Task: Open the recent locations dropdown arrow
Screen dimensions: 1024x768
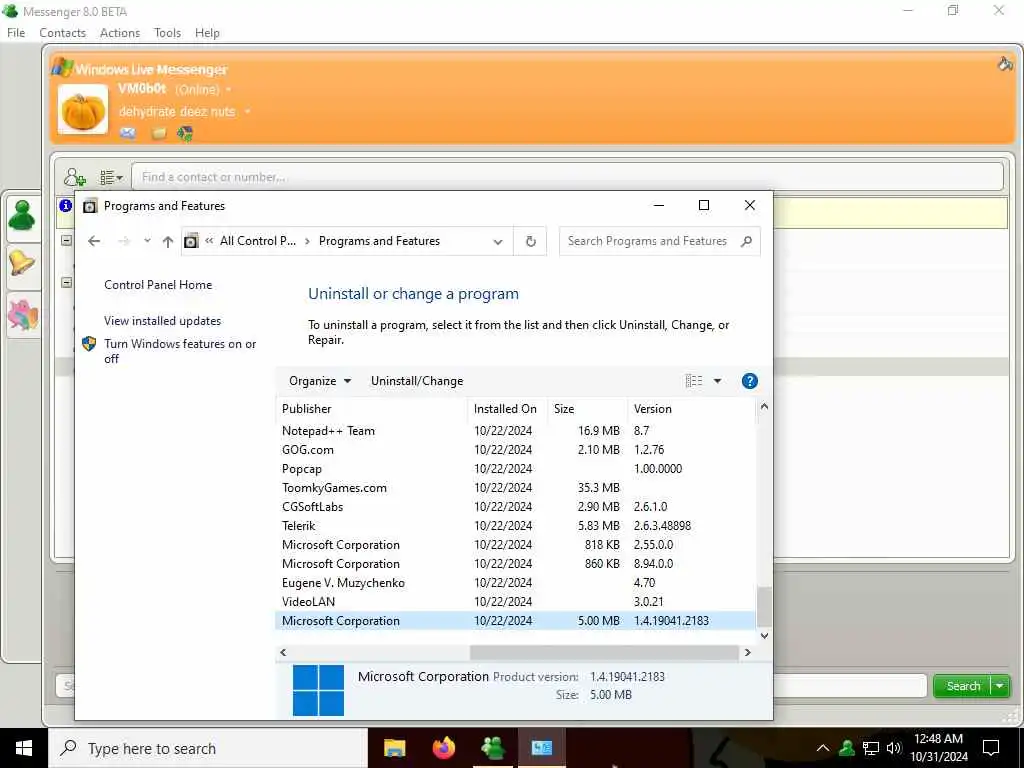Action: coord(148,241)
